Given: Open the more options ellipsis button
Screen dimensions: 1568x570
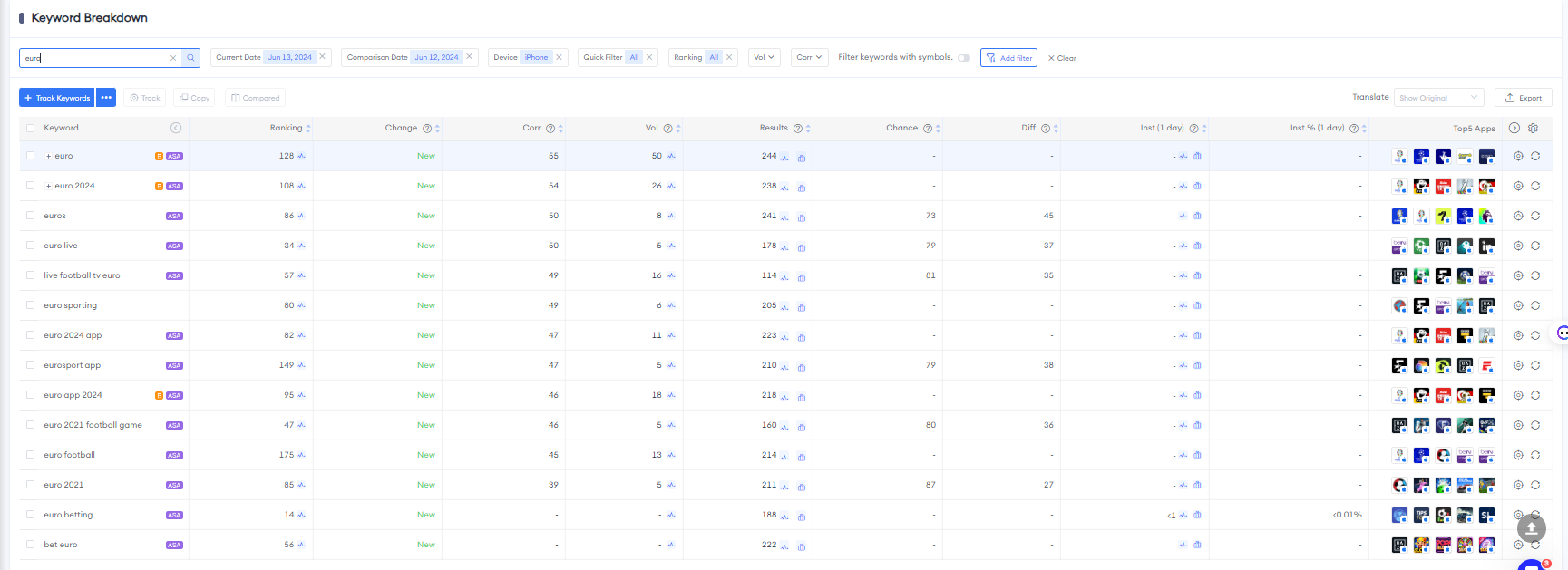Looking at the screenshot, I should [106, 98].
